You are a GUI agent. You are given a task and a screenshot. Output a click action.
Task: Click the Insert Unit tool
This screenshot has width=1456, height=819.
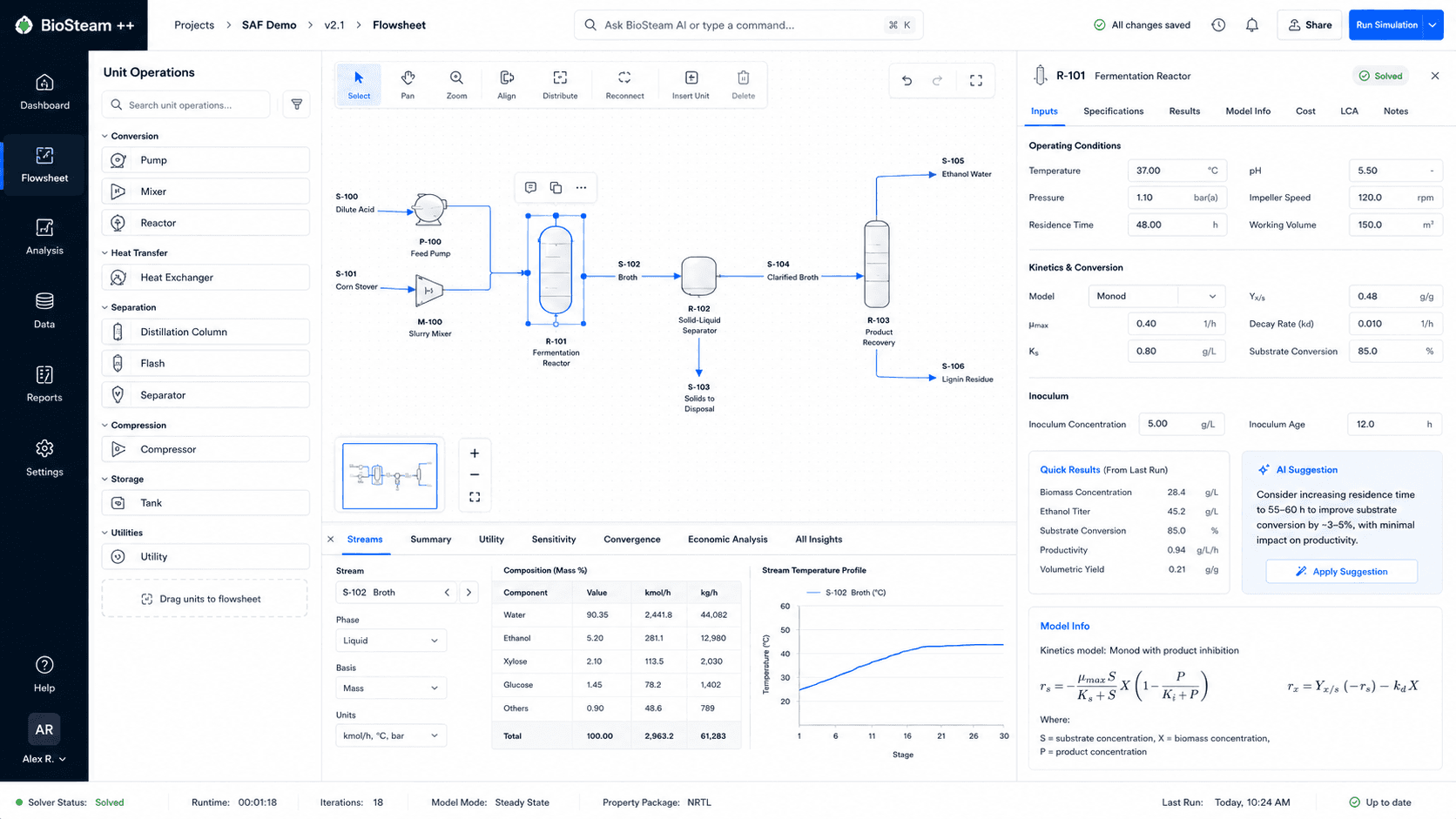691,85
